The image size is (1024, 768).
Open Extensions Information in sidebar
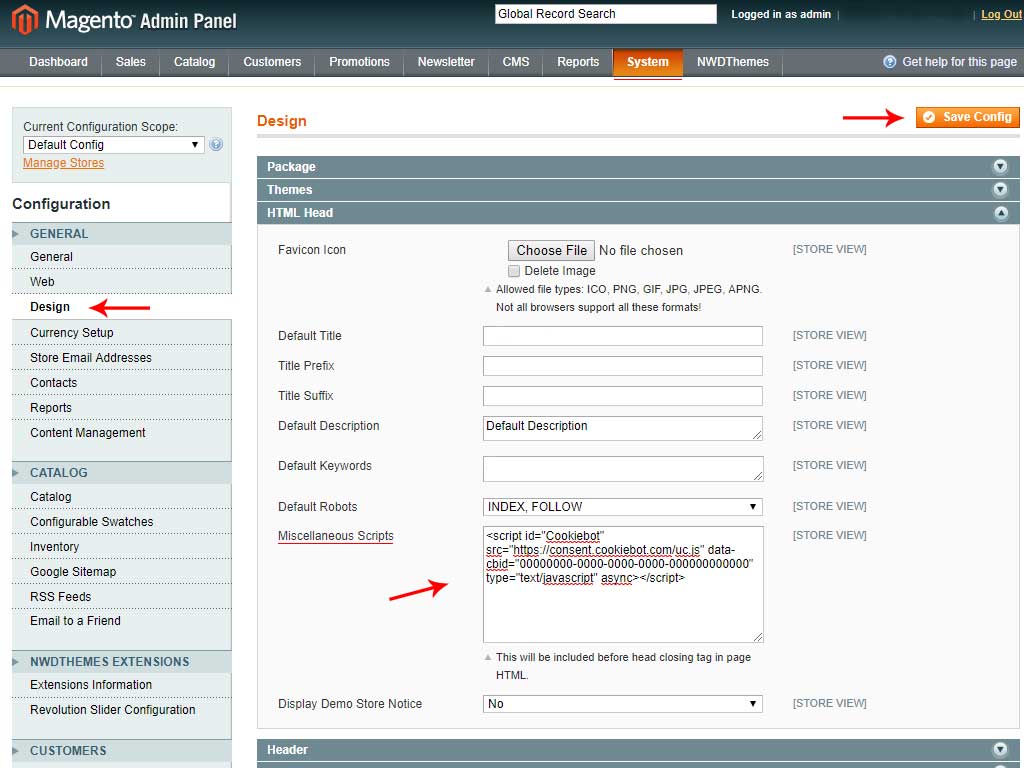[91, 684]
